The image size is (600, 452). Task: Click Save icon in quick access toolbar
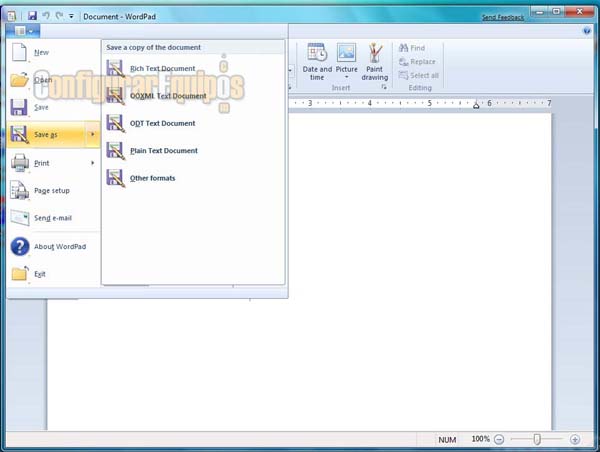coord(33,16)
